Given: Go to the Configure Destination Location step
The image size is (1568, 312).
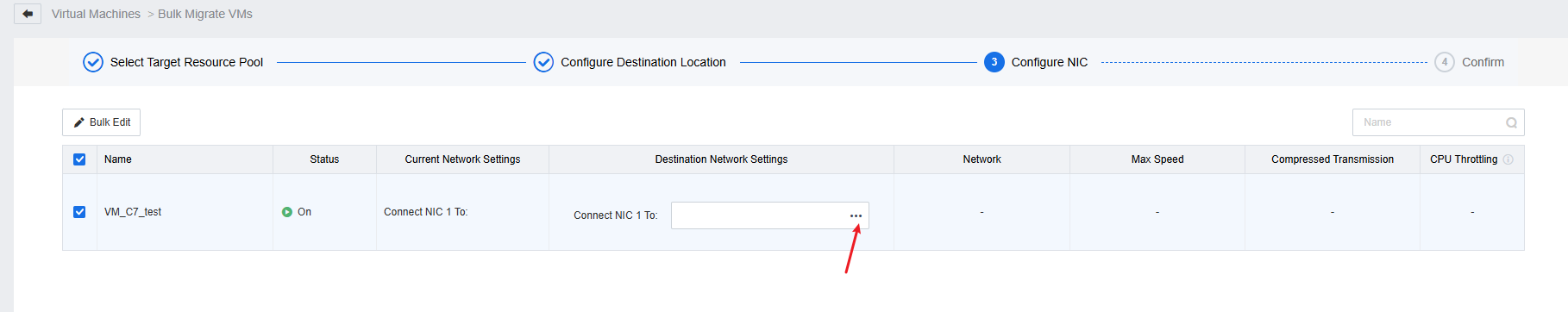Looking at the screenshot, I should click(x=643, y=62).
